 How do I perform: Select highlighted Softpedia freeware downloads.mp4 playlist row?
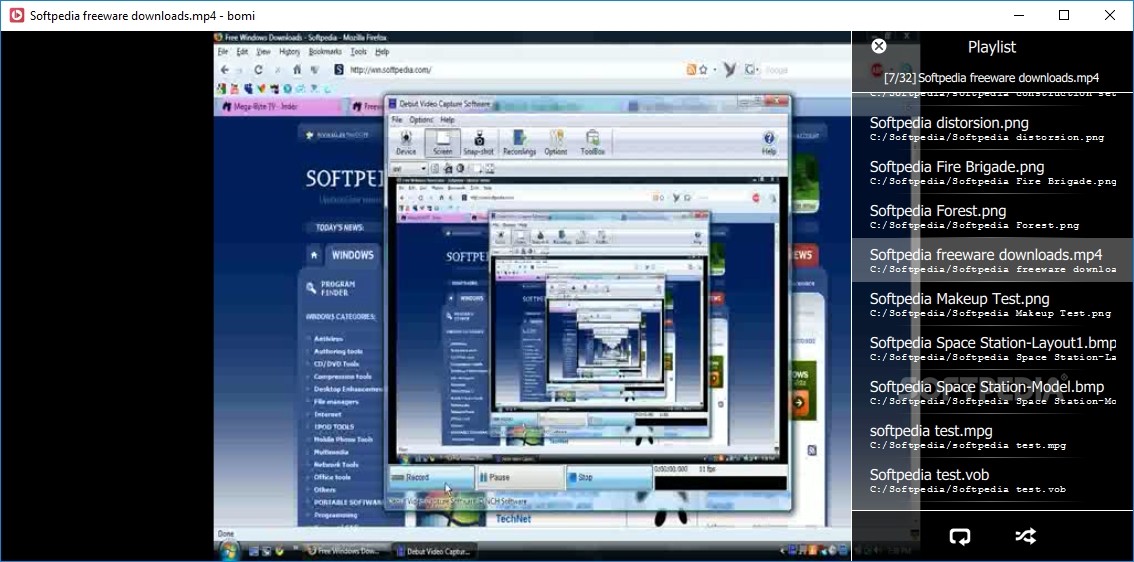(992, 260)
